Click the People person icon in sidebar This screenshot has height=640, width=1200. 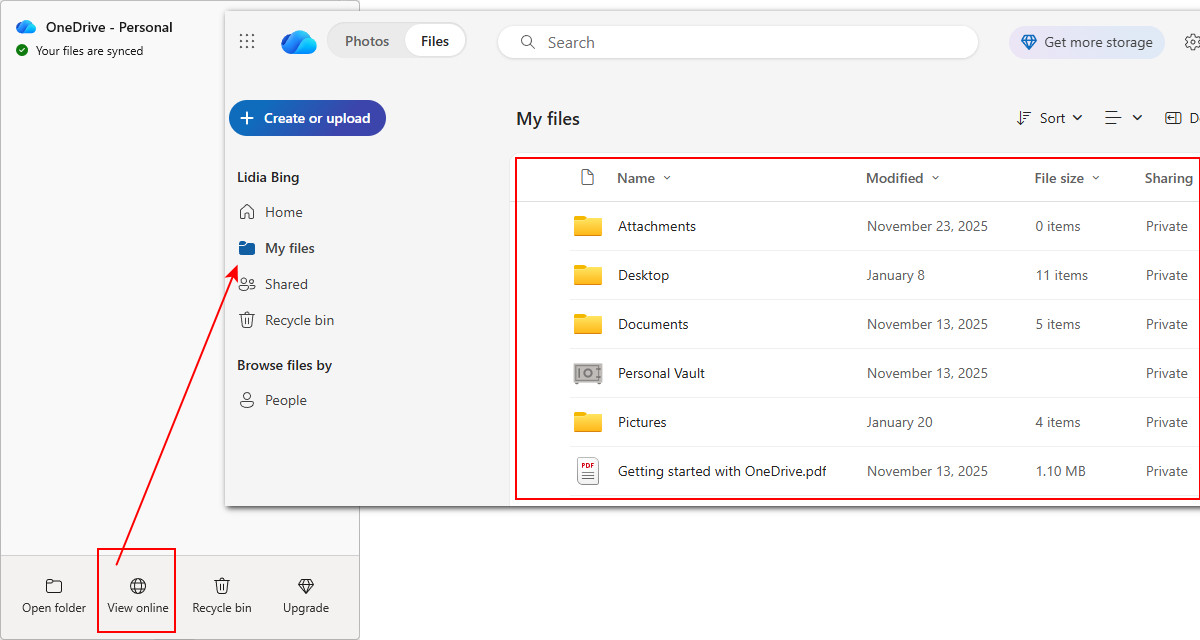pyautogui.click(x=247, y=400)
